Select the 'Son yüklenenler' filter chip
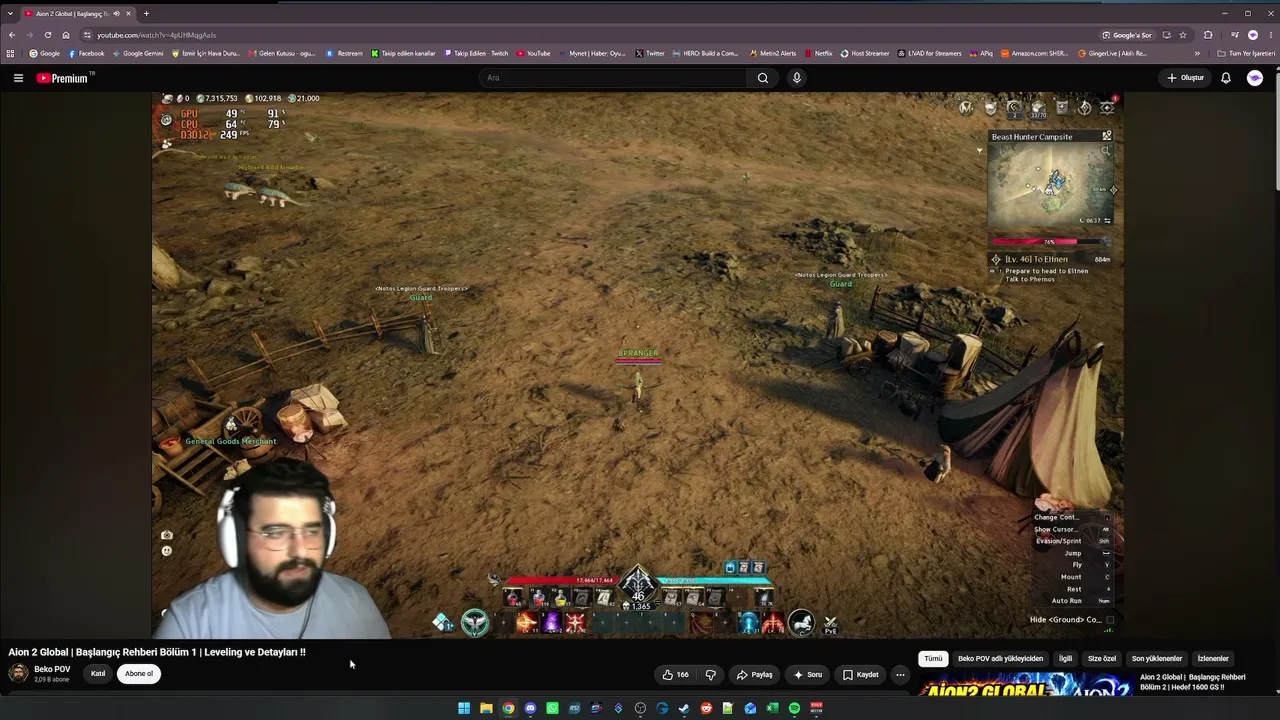The image size is (1280, 720). [1157, 659]
